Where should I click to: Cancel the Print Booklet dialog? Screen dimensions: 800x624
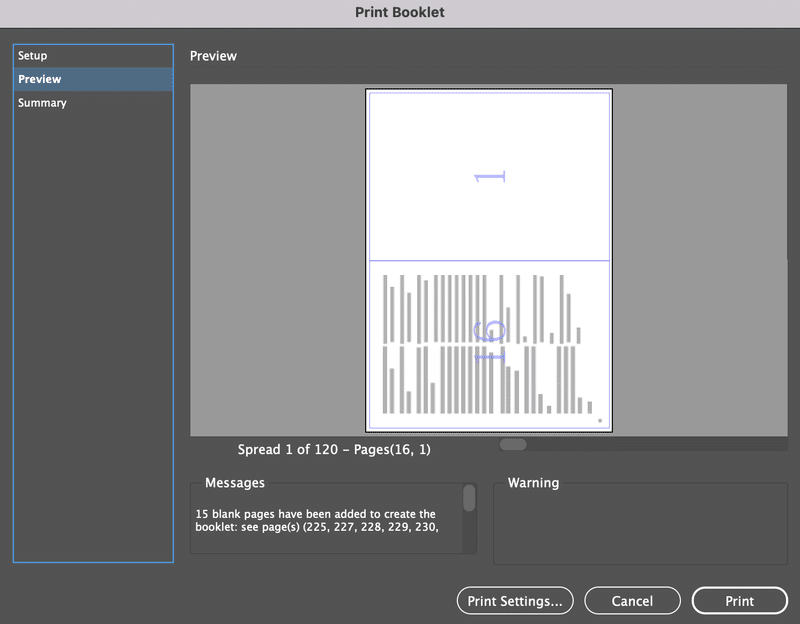(x=632, y=601)
